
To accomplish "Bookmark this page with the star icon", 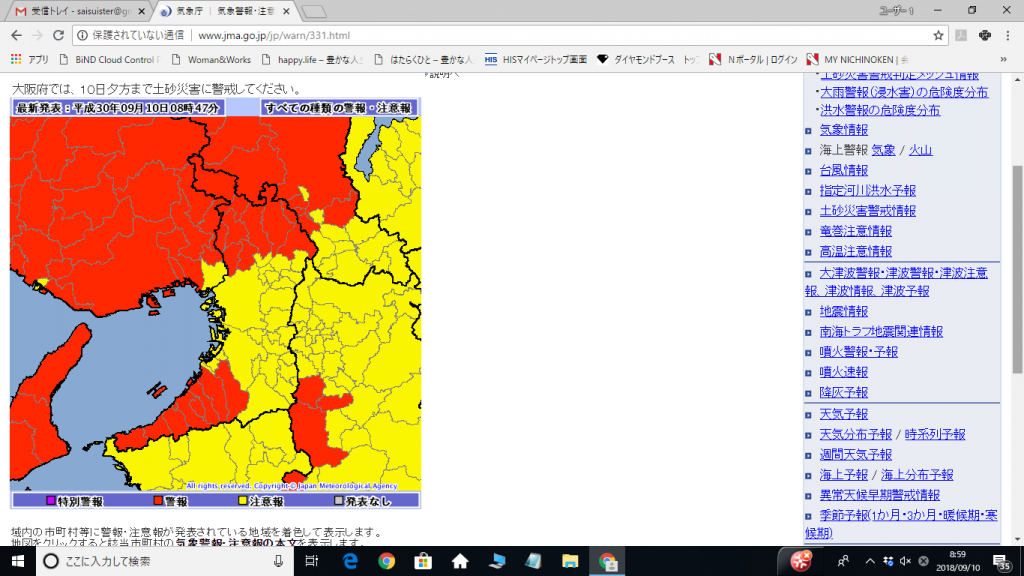I will click(x=938, y=35).
